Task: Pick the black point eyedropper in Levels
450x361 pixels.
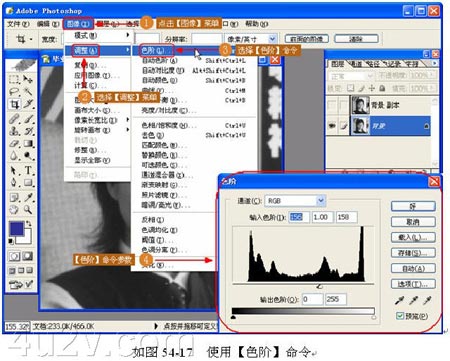Action: [399, 300]
